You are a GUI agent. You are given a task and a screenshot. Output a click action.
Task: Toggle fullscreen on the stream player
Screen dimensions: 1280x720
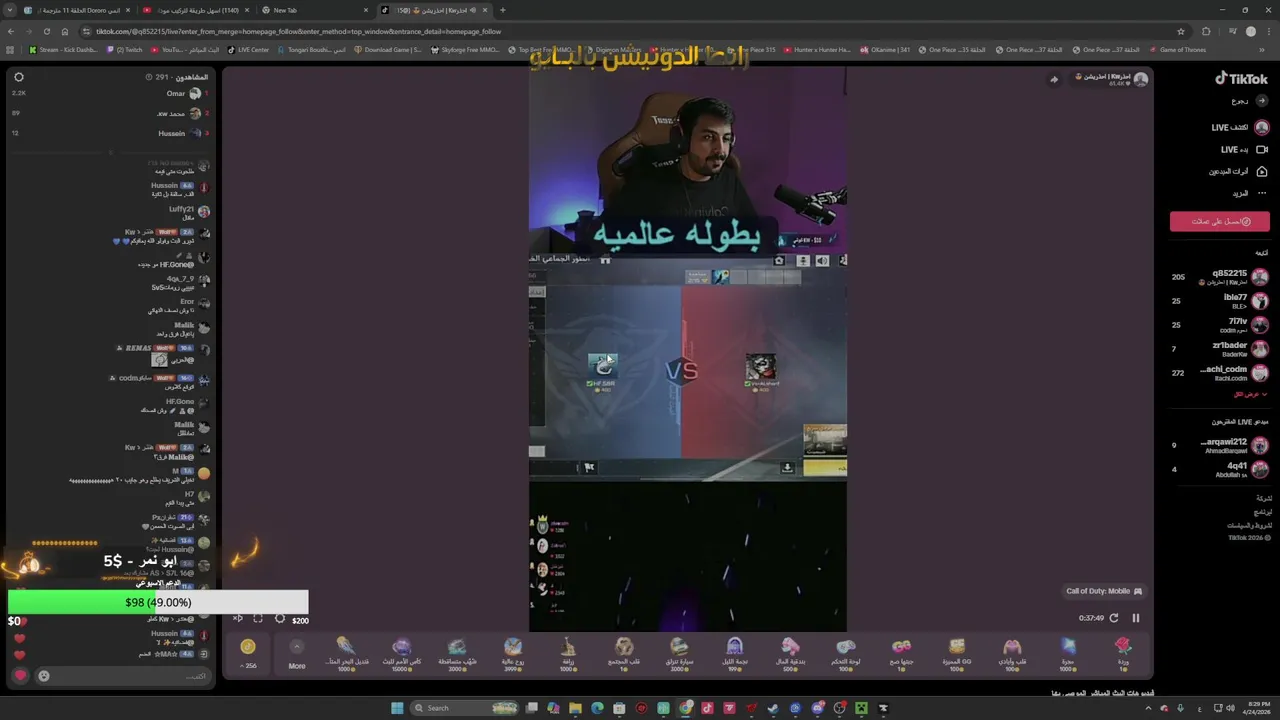[258, 619]
